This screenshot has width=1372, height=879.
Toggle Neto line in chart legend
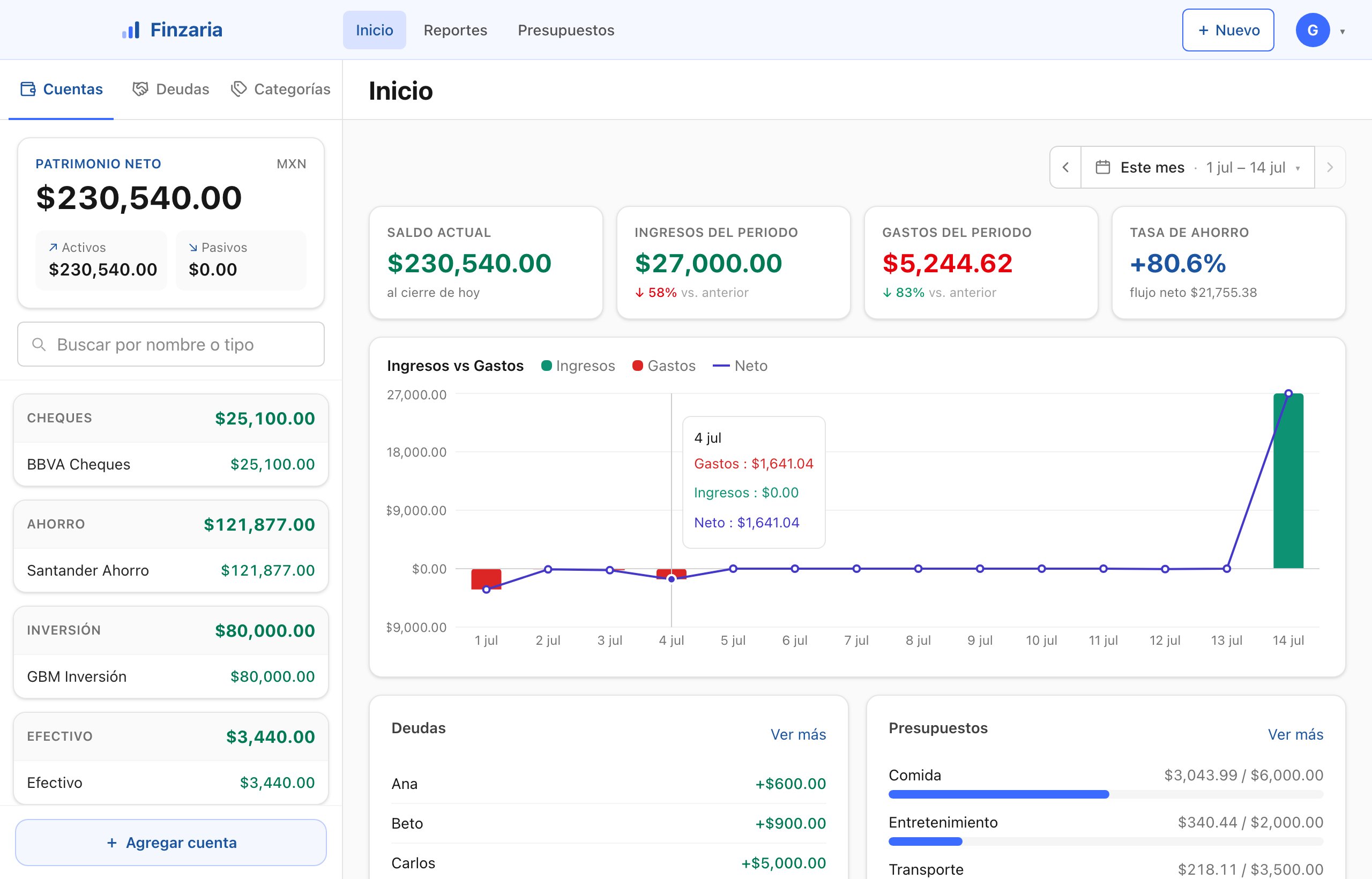tap(740, 366)
